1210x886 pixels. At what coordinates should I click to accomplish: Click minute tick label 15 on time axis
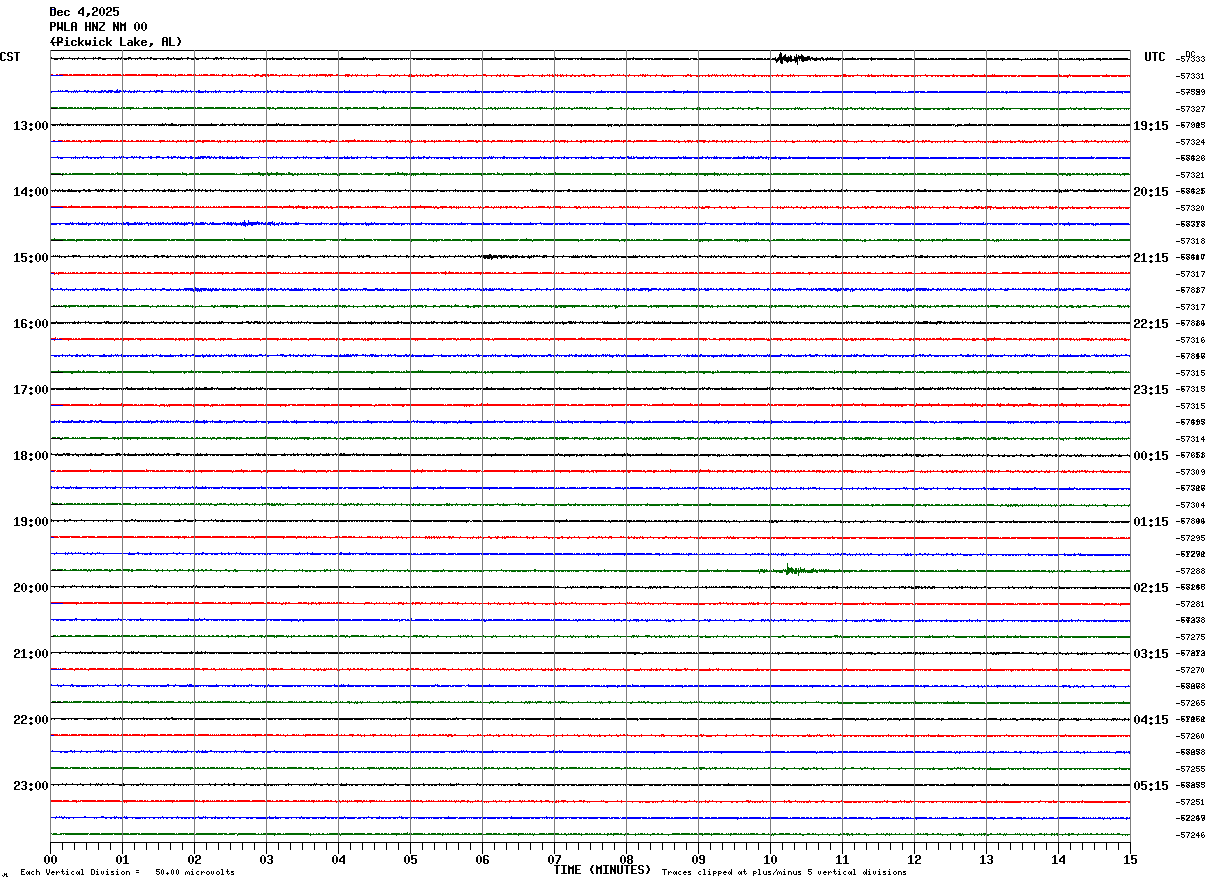tap(1130, 859)
